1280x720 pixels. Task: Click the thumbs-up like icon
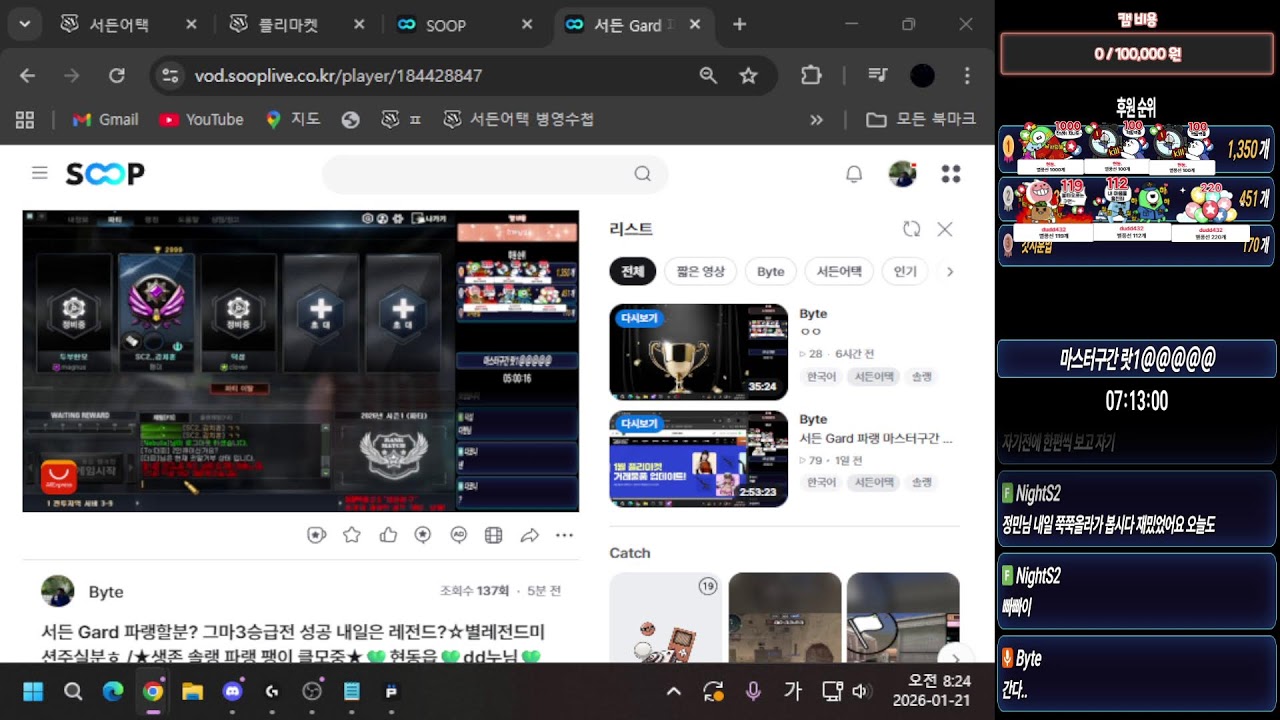tap(388, 535)
